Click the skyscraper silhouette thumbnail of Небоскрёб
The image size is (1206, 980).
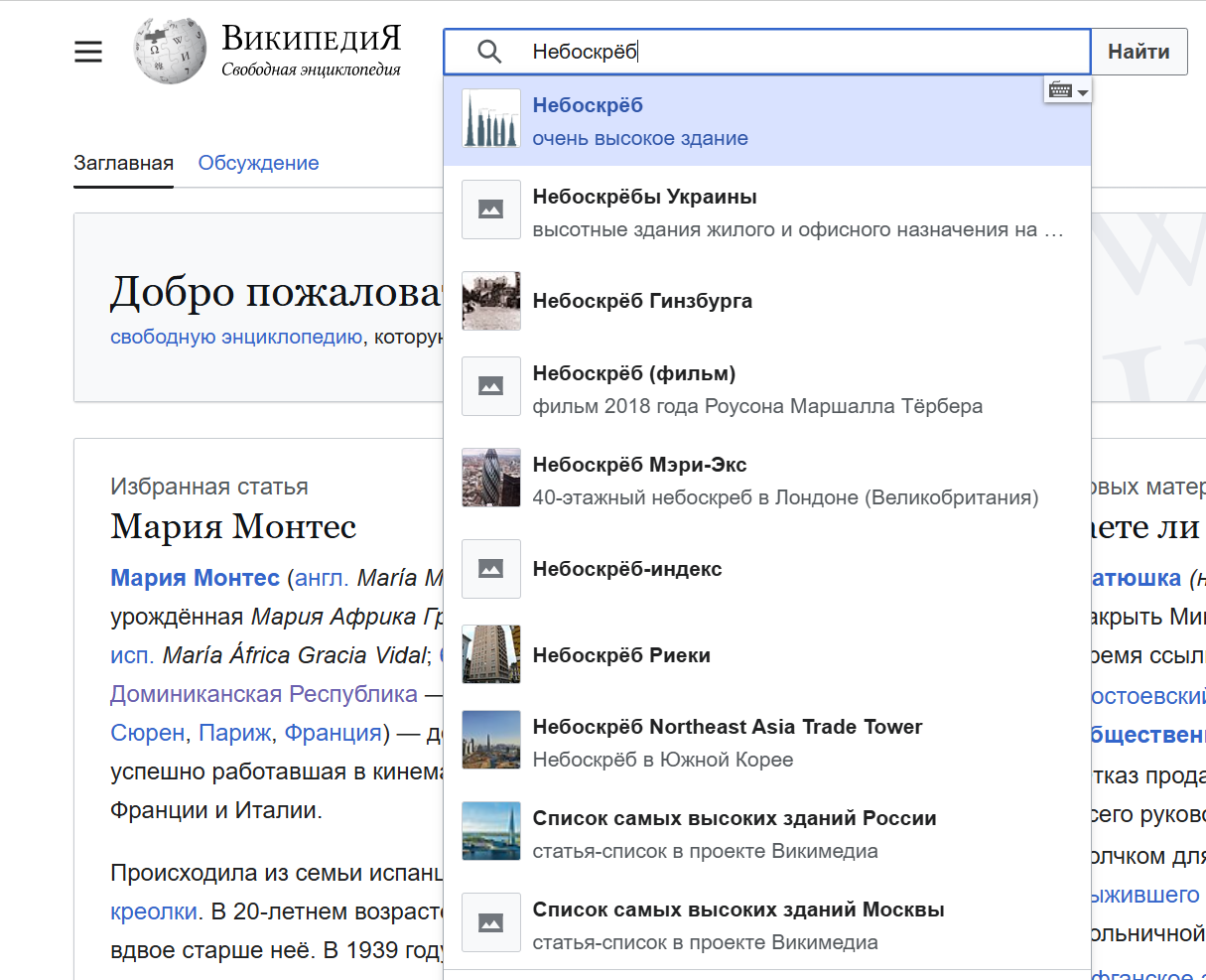click(x=491, y=119)
